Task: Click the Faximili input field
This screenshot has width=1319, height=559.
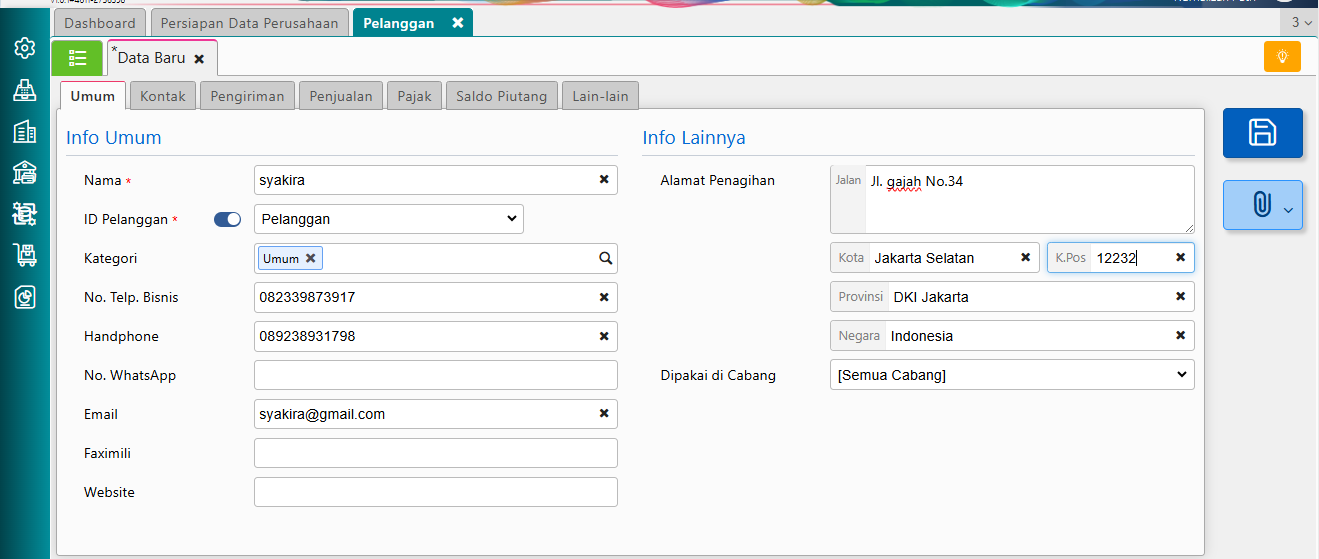Action: 436,453
